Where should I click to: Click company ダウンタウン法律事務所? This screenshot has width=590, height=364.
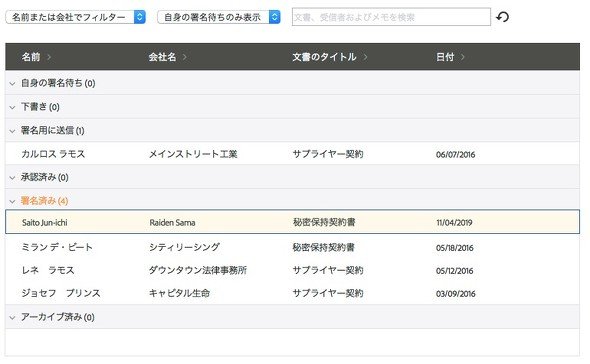(198, 270)
